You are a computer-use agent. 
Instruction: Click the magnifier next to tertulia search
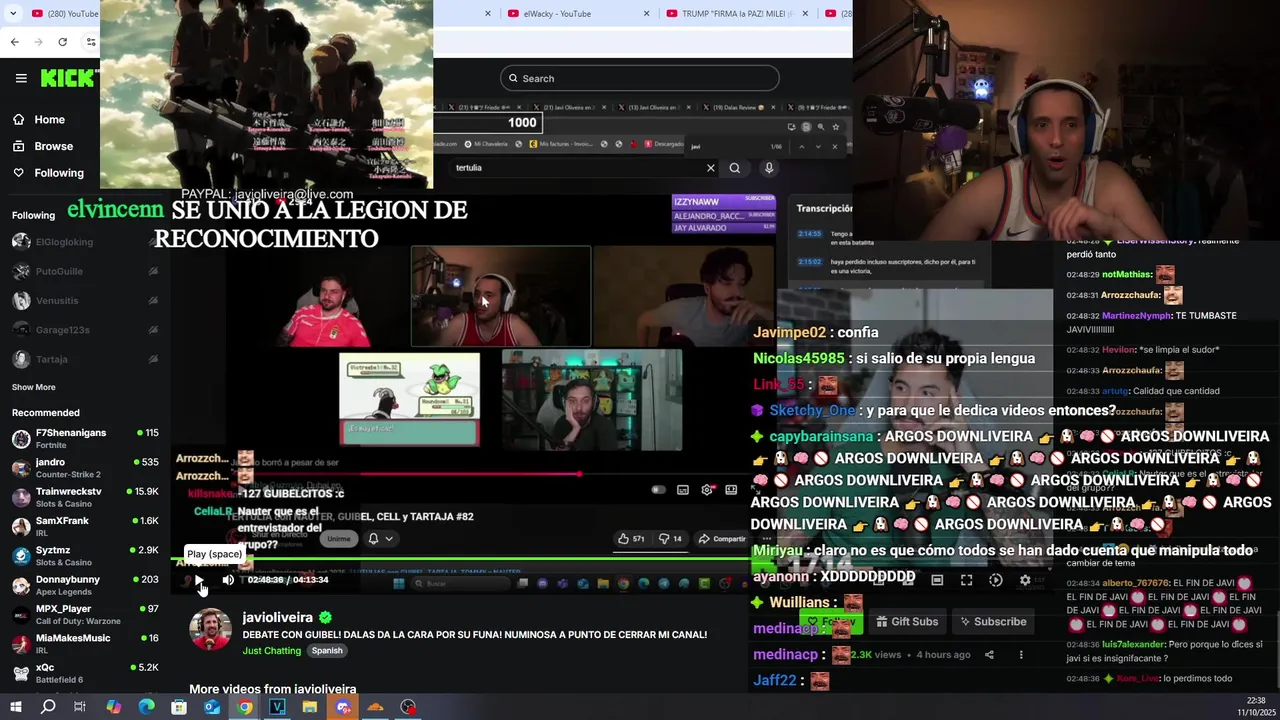(x=735, y=168)
